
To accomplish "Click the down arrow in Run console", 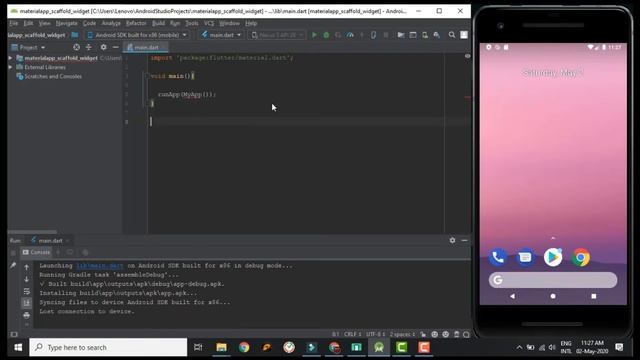I will (27, 279).
